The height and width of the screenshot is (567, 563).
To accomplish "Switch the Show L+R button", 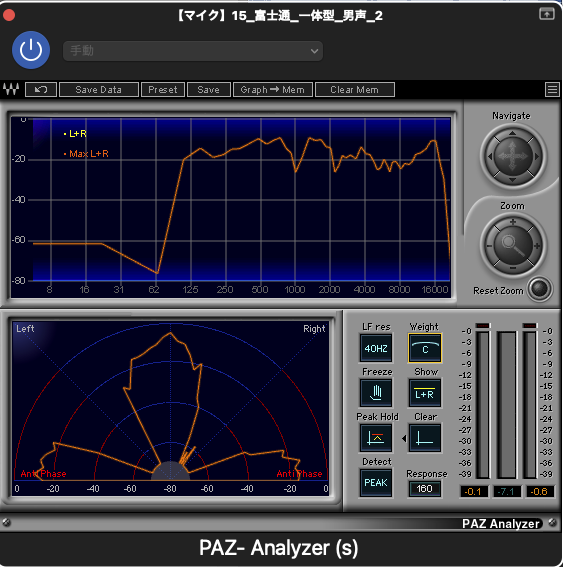I will [x=425, y=393].
